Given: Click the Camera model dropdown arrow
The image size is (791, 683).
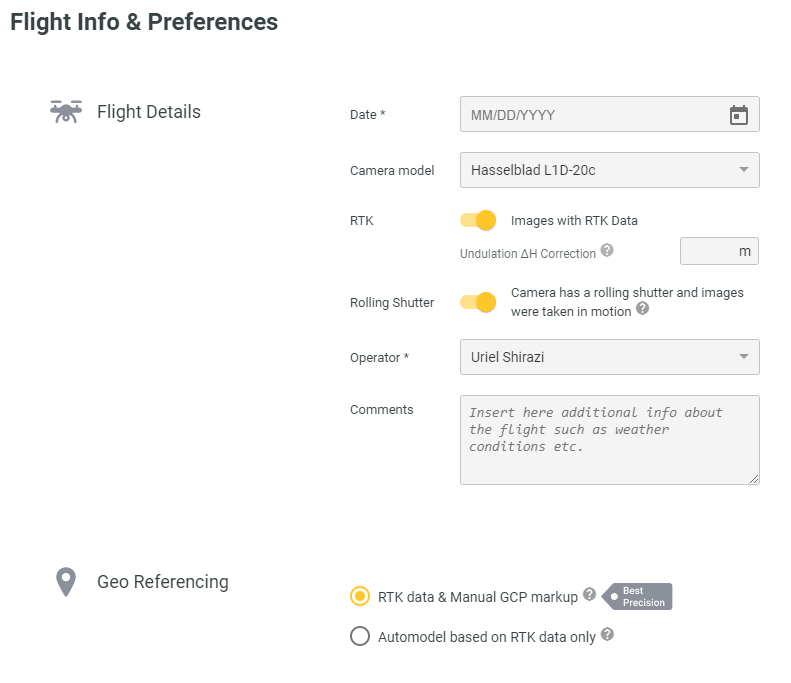Looking at the screenshot, I should [744, 169].
